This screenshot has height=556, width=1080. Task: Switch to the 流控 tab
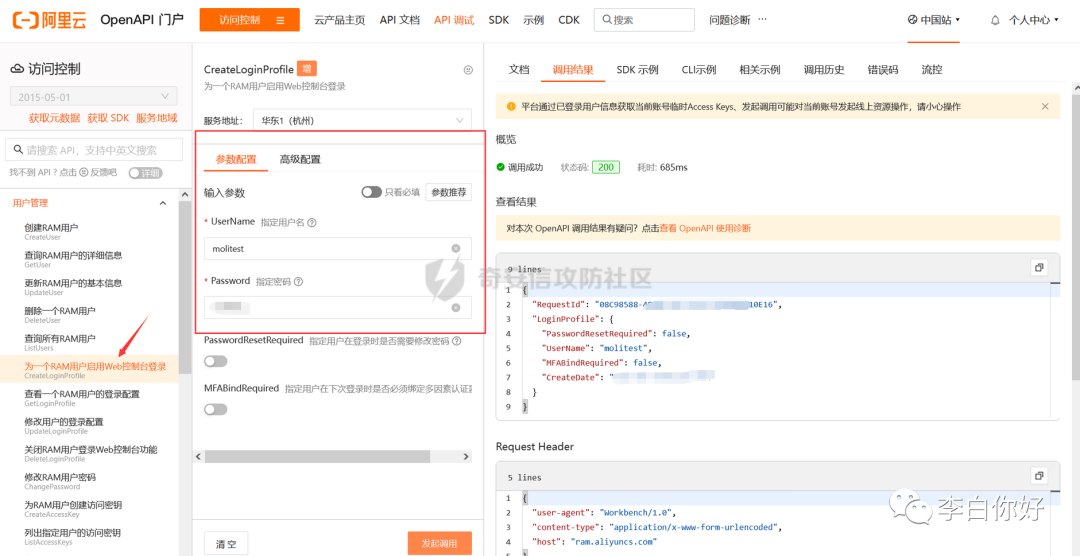click(x=932, y=70)
